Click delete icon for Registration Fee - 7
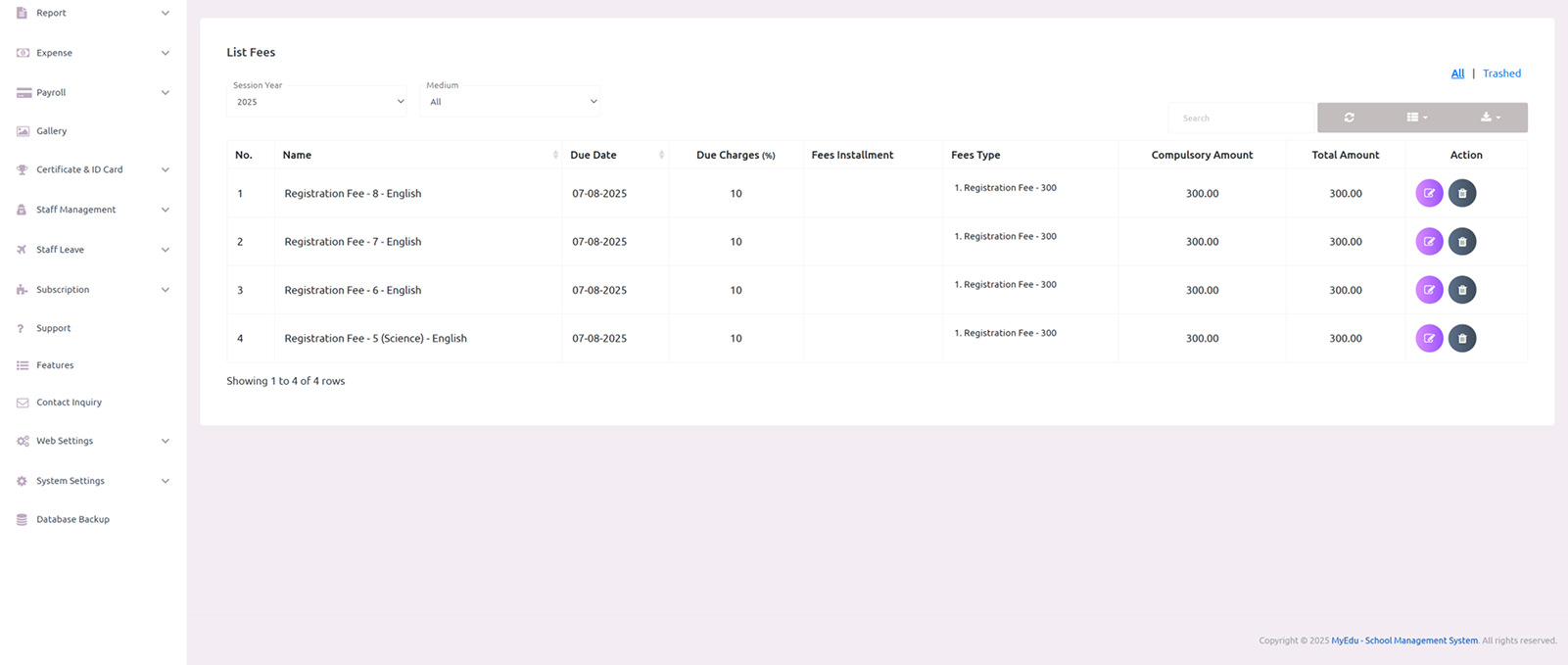The width and height of the screenshot is (1568, 665). click(1462, 242)
